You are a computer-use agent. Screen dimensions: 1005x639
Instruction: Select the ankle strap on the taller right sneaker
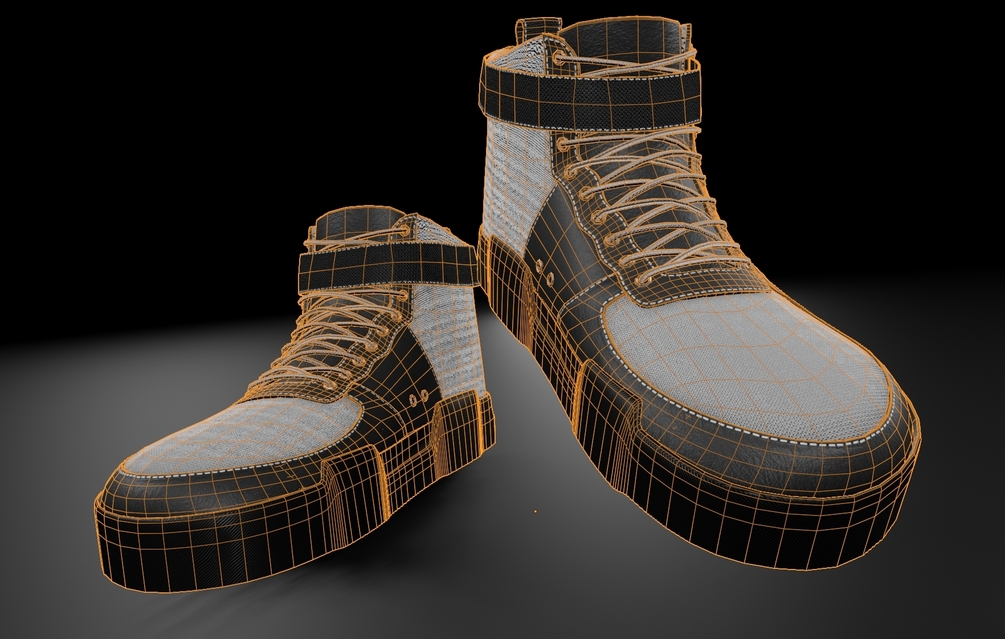(x=588, y=94)
